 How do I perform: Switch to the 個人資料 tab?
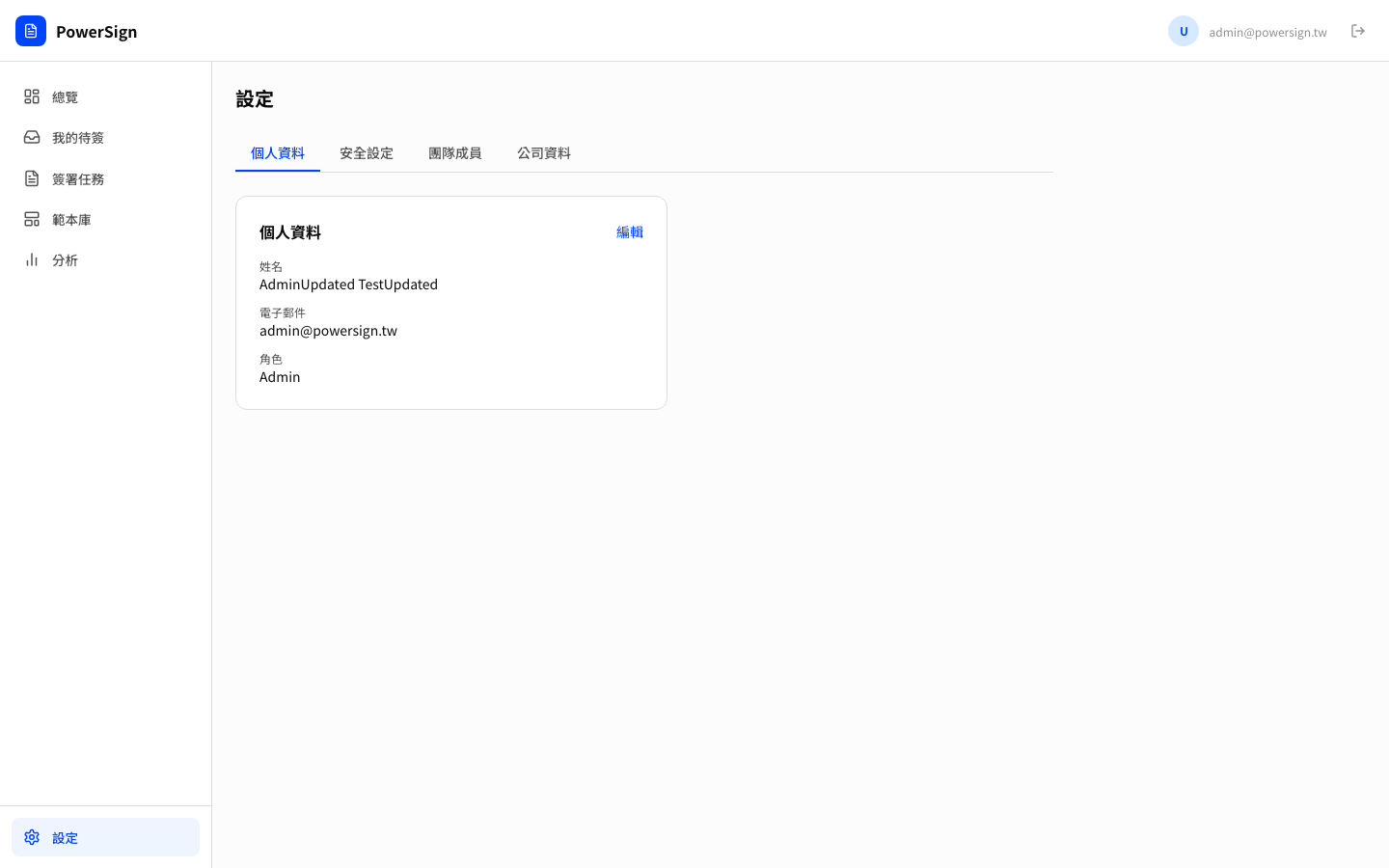click(278, 152)
